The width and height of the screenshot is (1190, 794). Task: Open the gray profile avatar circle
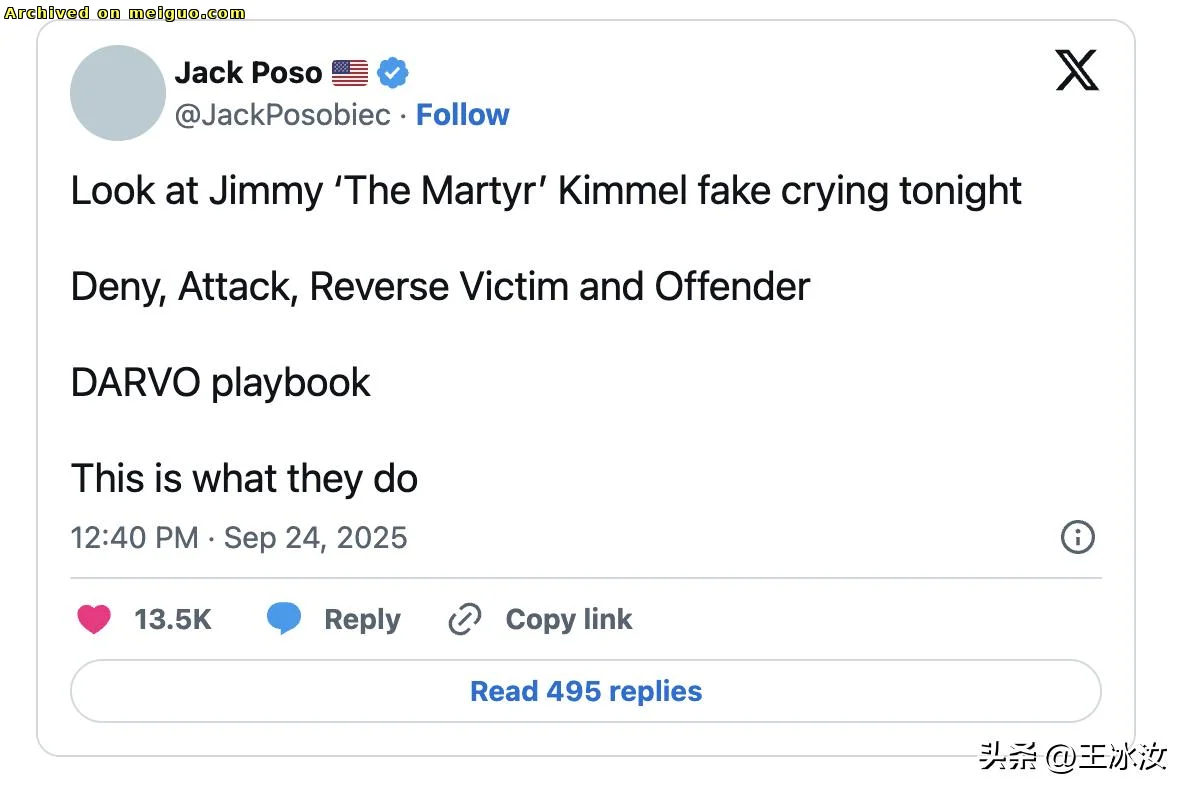pos(118,93)
